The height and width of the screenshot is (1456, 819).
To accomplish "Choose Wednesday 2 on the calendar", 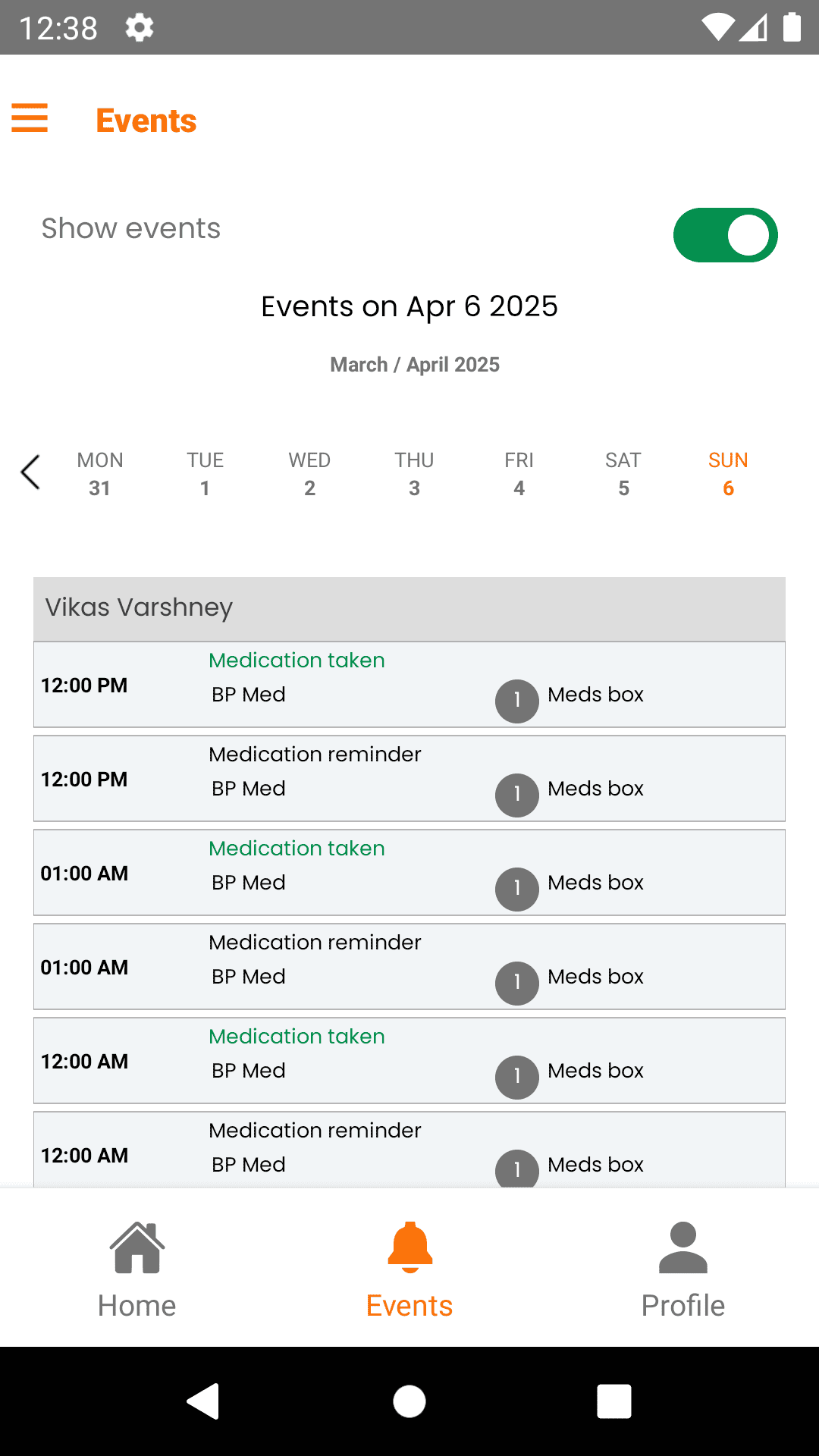I will tap(309, 474).
